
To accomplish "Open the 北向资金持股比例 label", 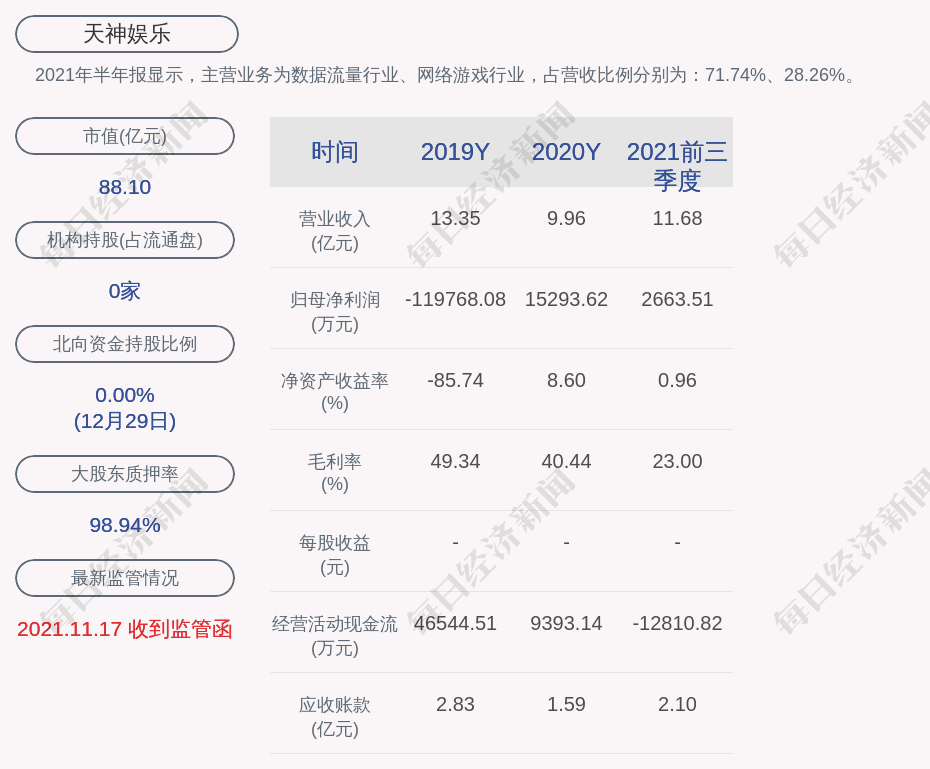I will click(125, 344).
